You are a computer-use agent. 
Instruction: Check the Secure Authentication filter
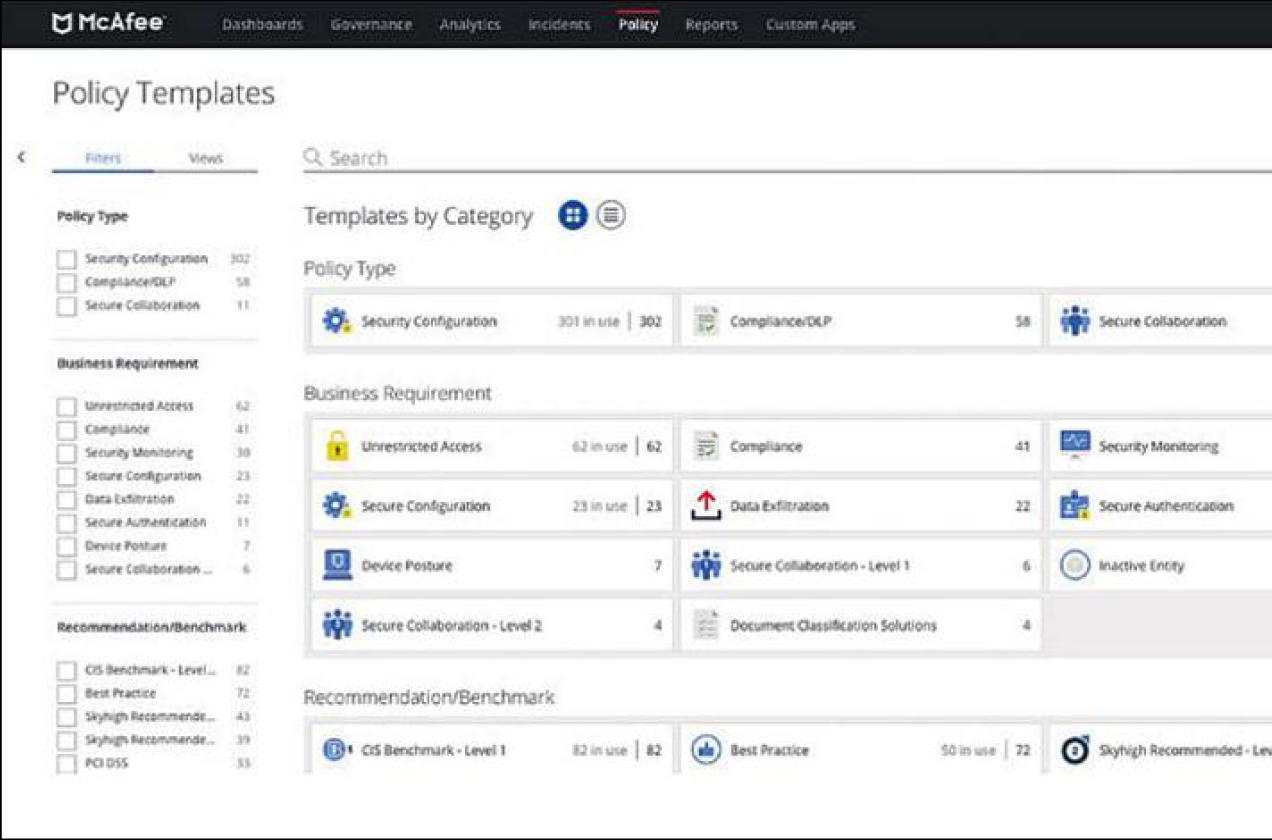[66, 523]
